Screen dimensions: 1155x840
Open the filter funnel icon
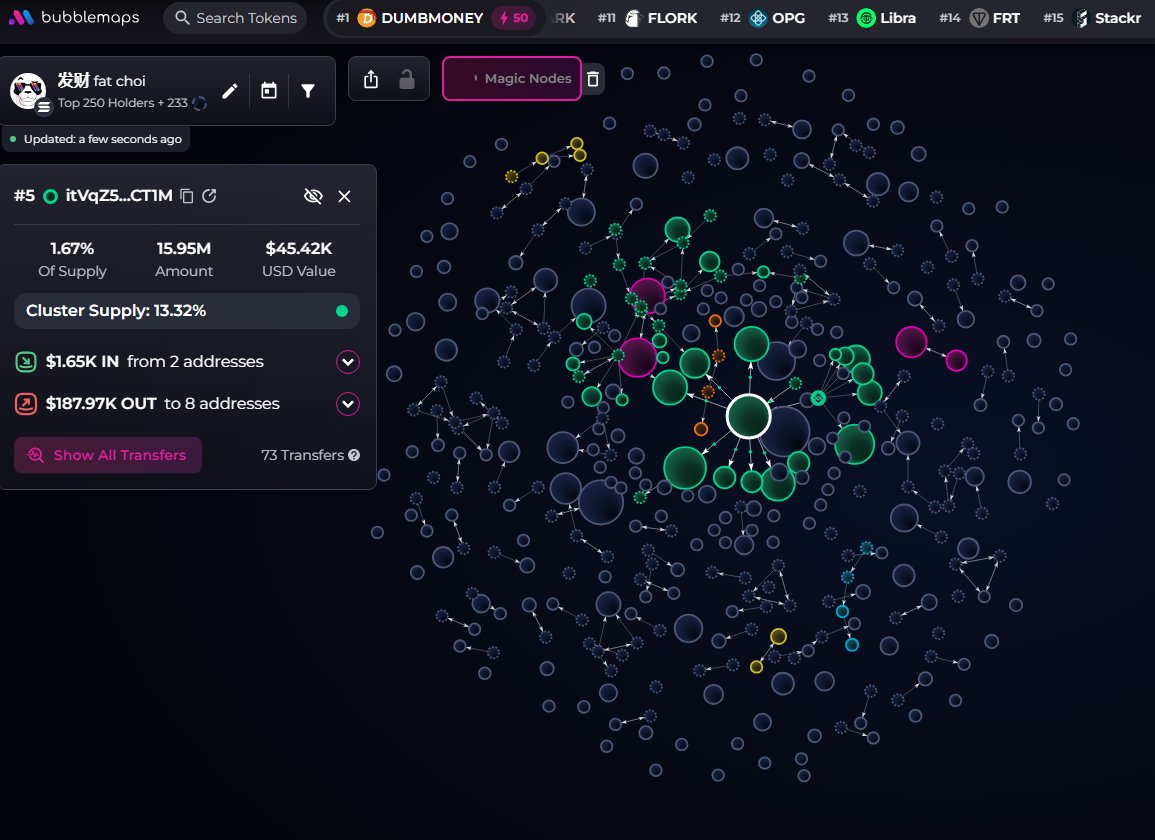[308, 91]
